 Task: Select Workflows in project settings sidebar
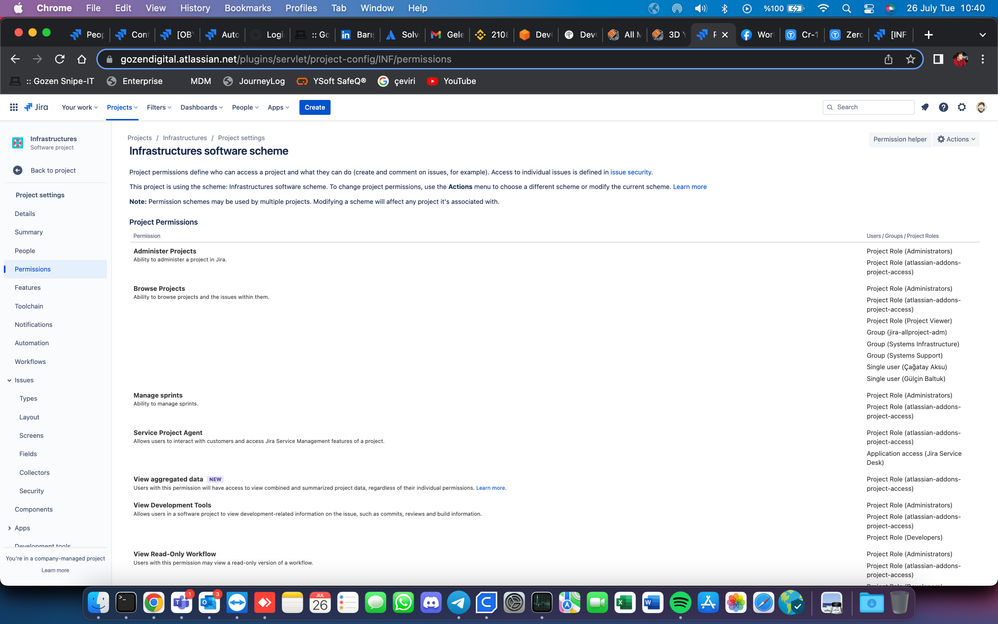coord(30,361)
